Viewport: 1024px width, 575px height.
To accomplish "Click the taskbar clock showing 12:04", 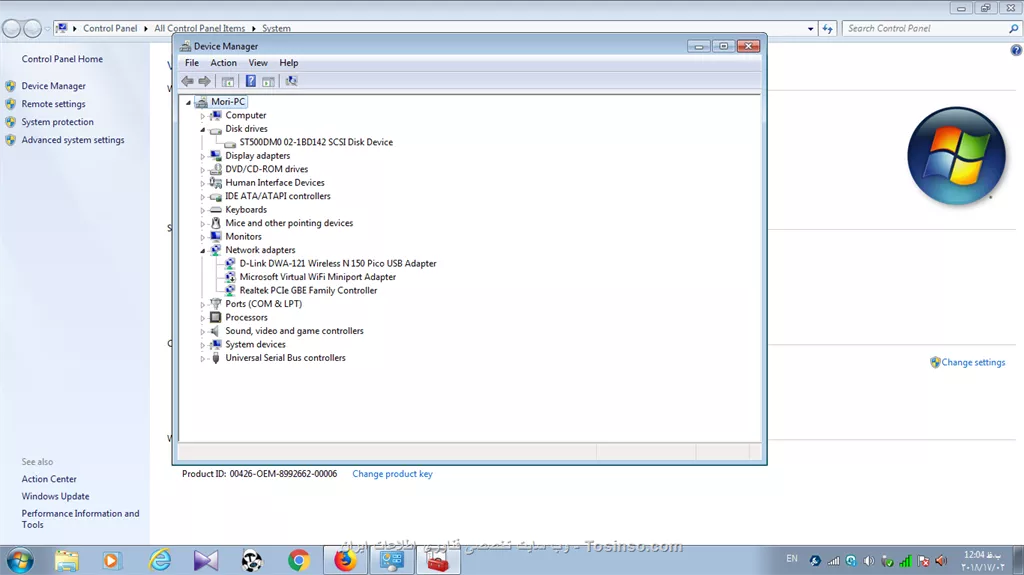I will pyautogui.click(x=982, y=561).
